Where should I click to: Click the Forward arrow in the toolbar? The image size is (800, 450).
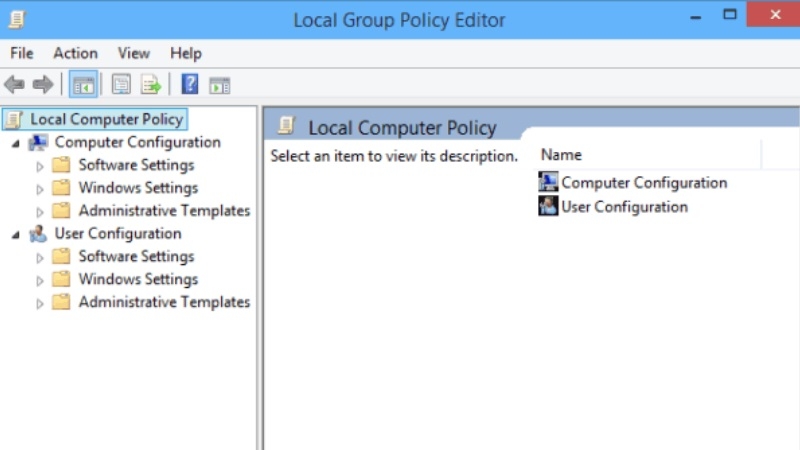(42, 85)
